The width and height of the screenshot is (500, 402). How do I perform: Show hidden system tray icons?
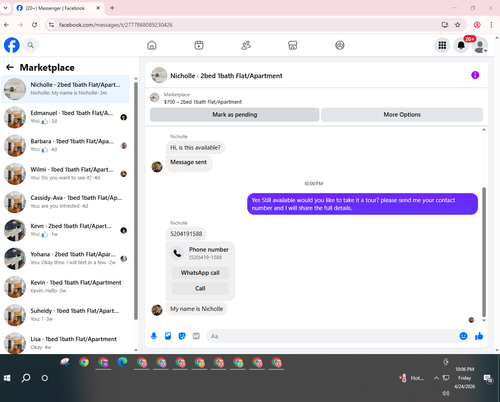tap(436, 378)
